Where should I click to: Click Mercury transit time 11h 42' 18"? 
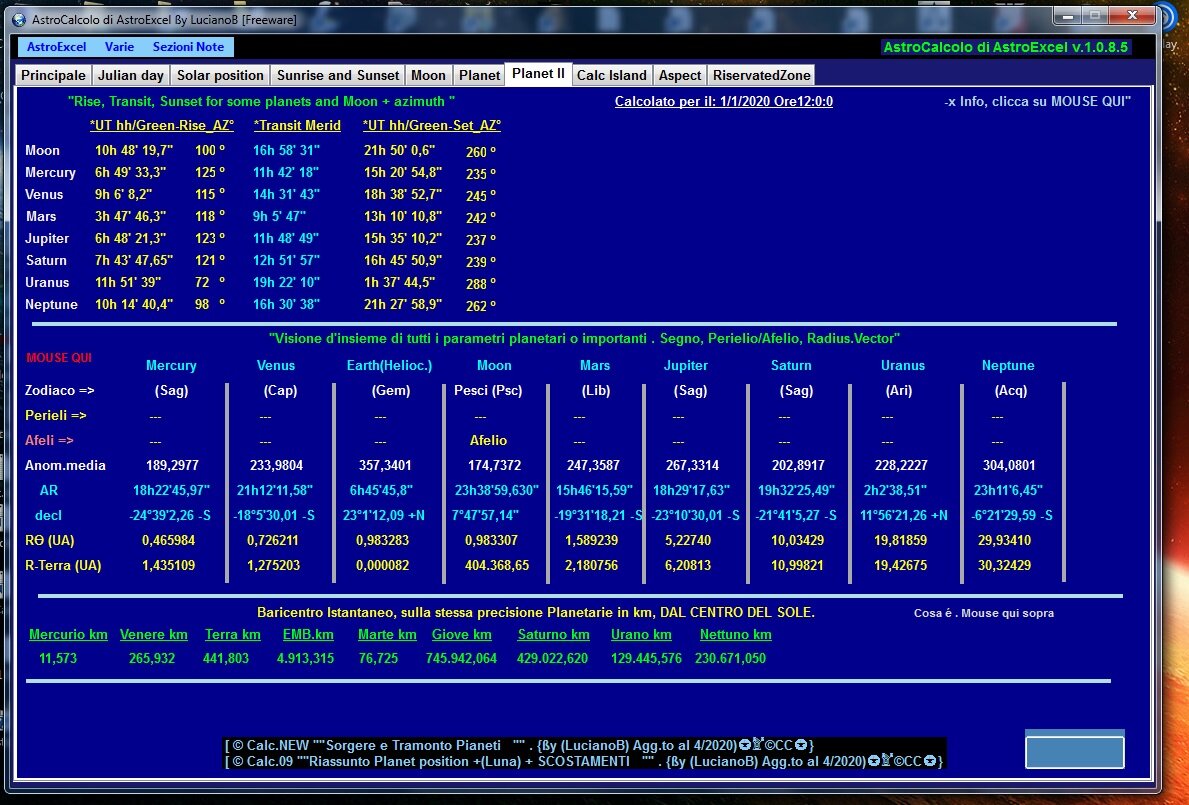tap(286, 172)
